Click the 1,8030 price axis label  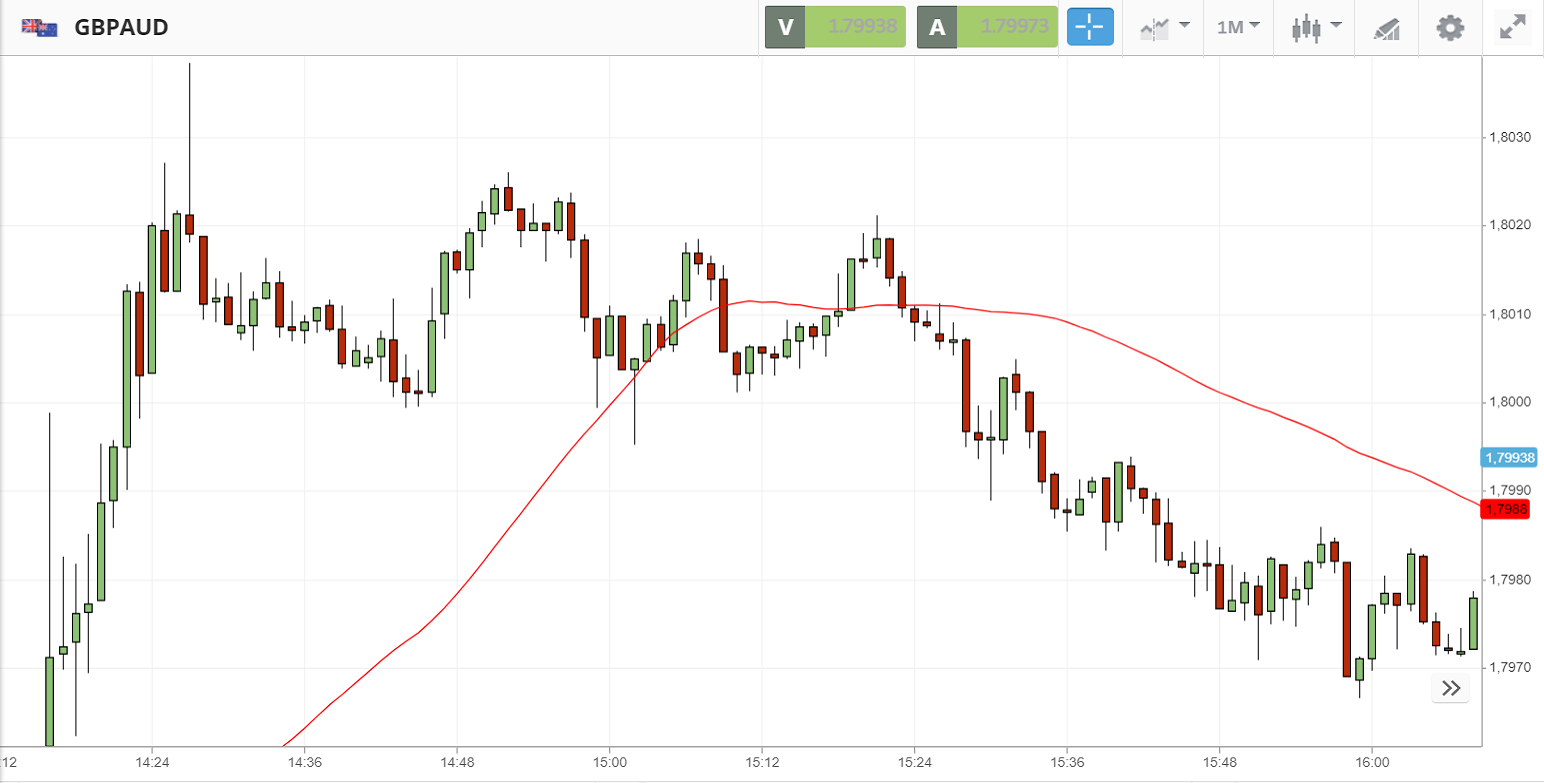tap(1509, 137)
